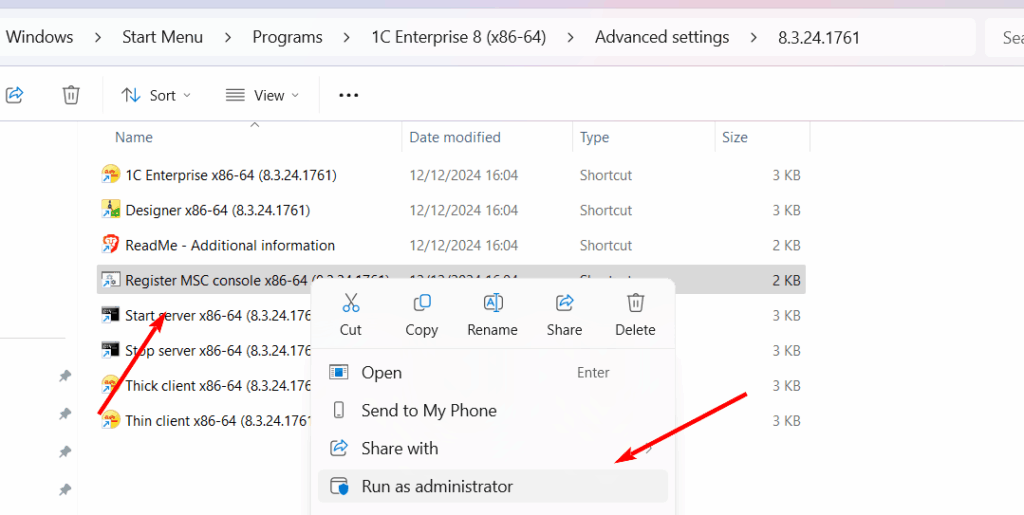Sort by Size column header

coord(735,137)
